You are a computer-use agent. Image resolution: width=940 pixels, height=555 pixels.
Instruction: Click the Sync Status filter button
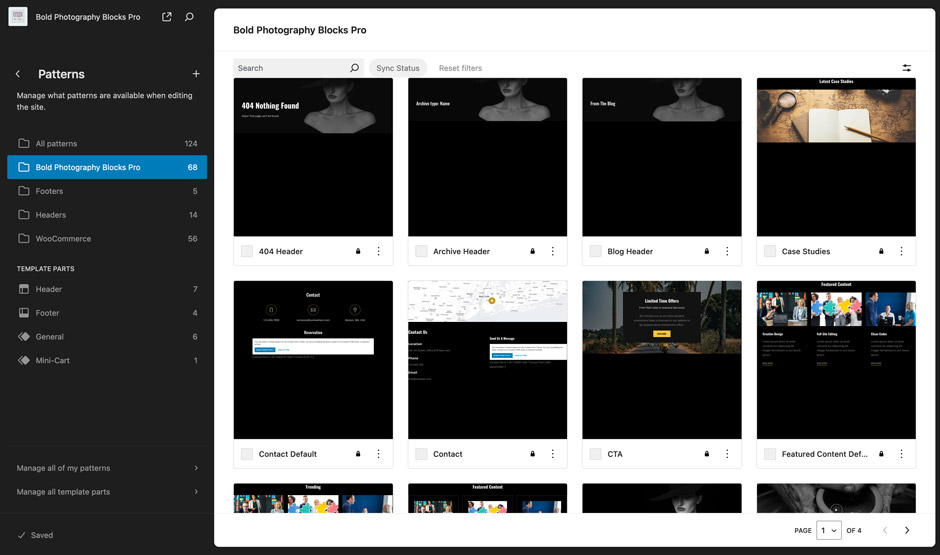(x=397, y=68)
